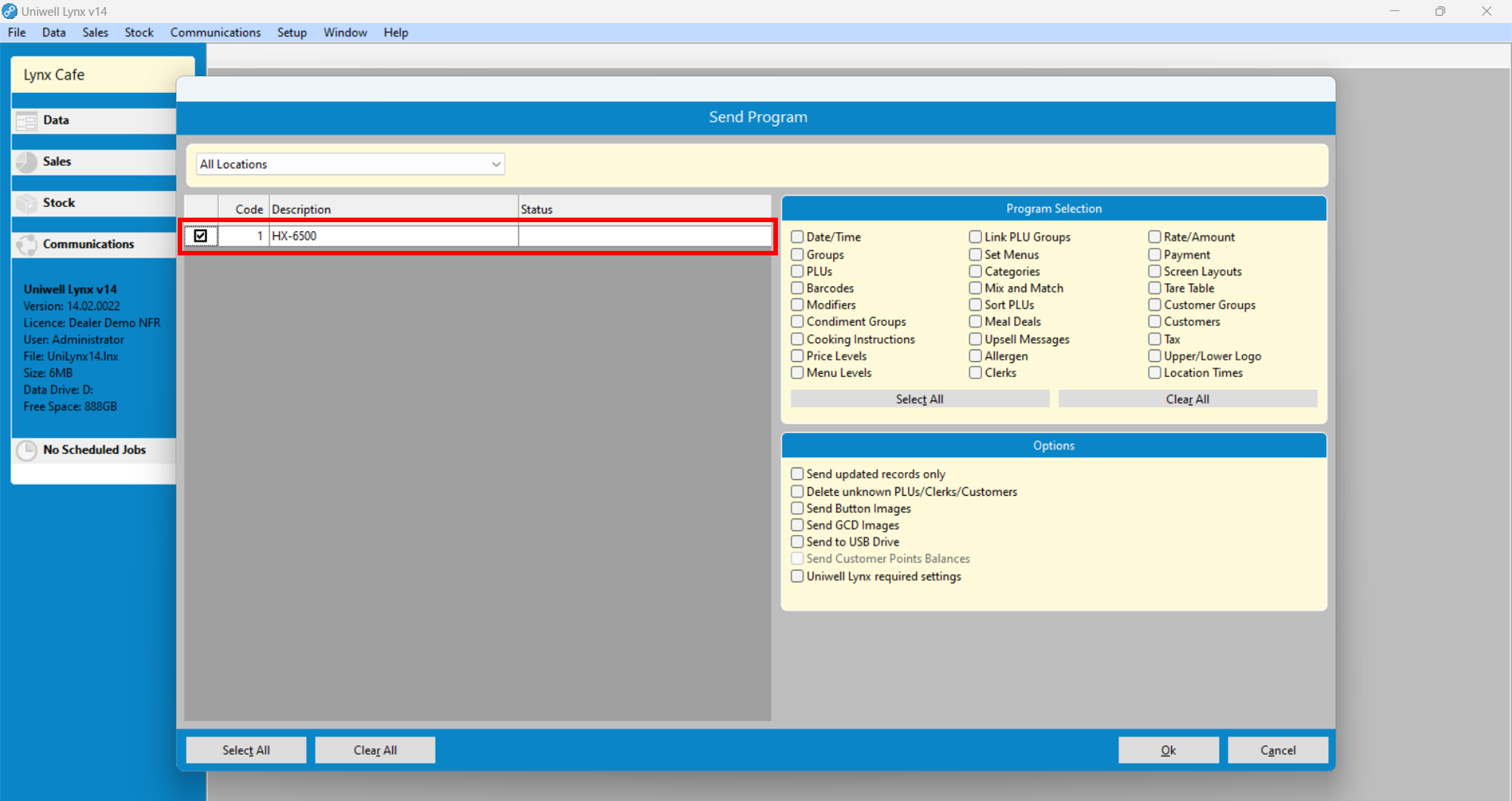Open the Setup menu

point(292,32)
